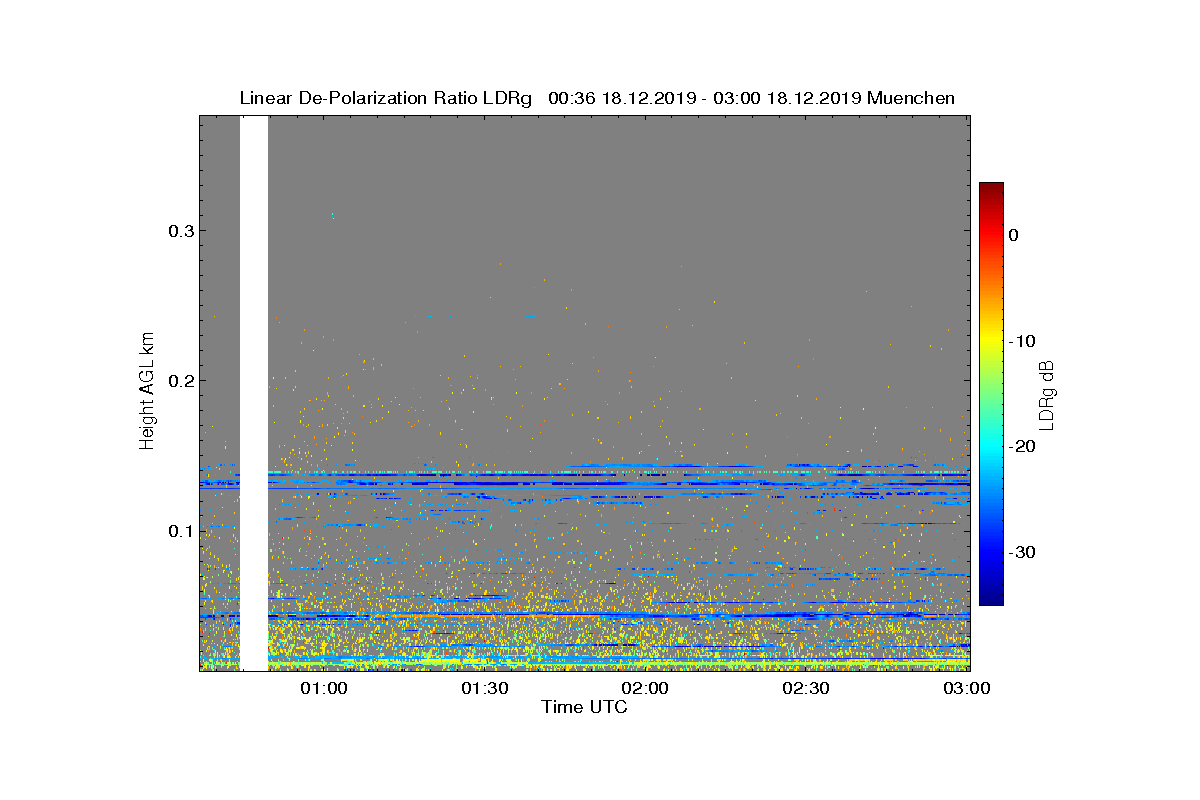The width and height of the screenshot is (1200, 800).
Task: Click the 'Time UTC' axis label
Action: point(585,707)
